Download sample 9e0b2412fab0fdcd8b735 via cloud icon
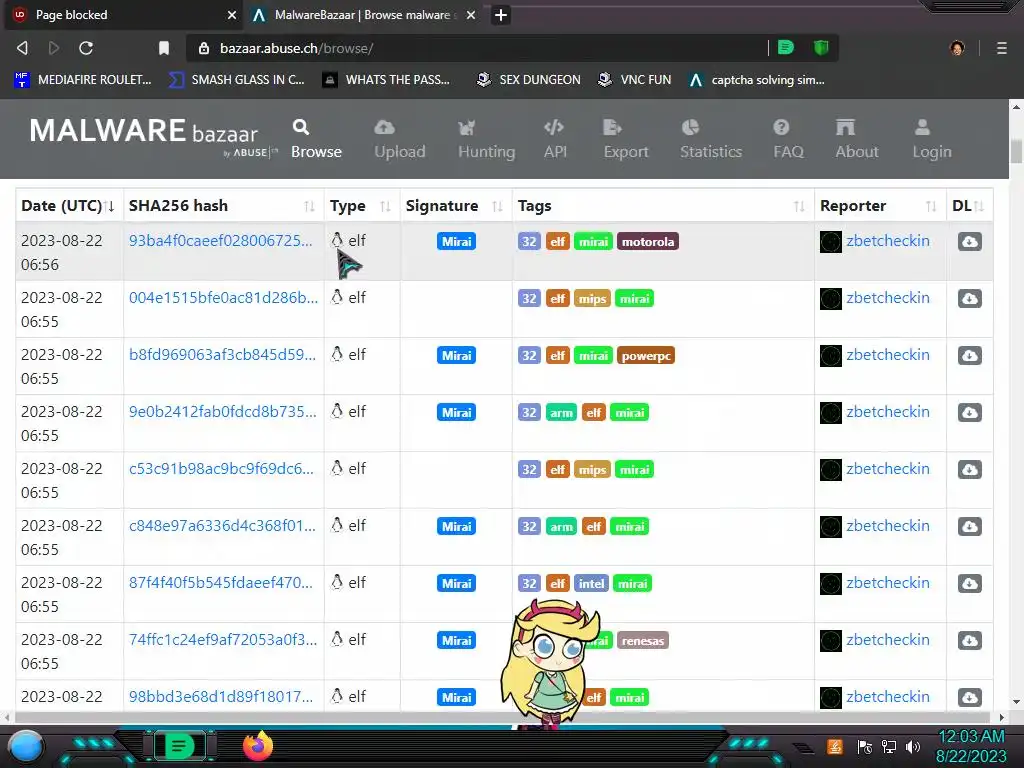 point(970,413)
